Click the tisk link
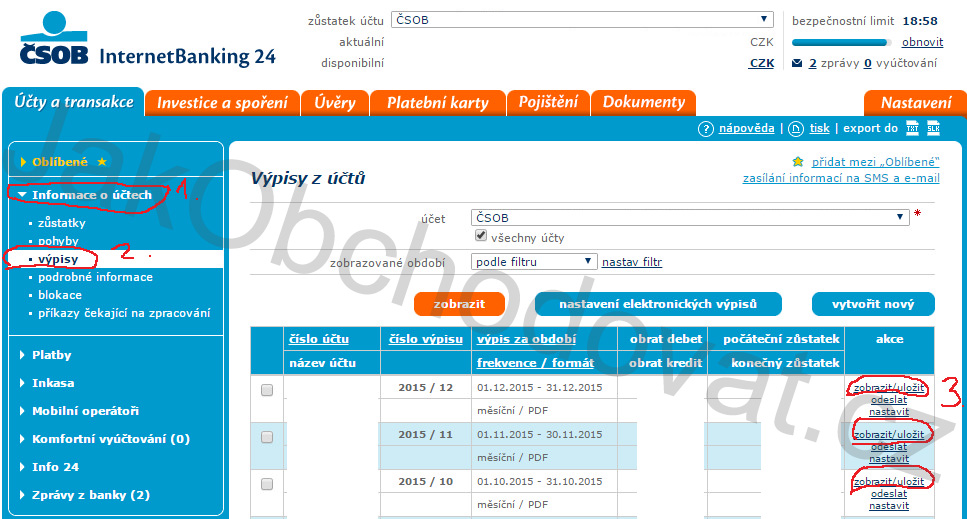 (820, 128)
